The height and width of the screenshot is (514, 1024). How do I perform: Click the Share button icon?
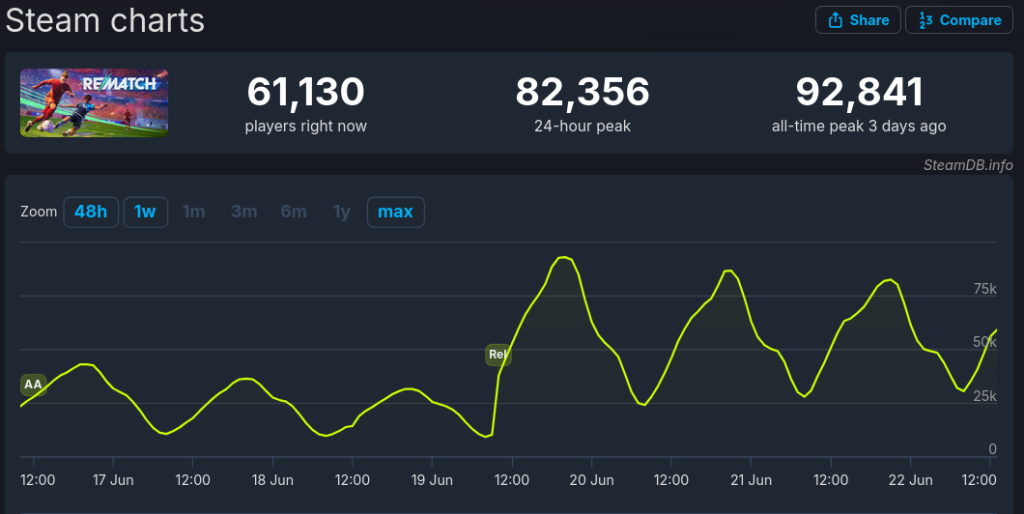(834, 20)
